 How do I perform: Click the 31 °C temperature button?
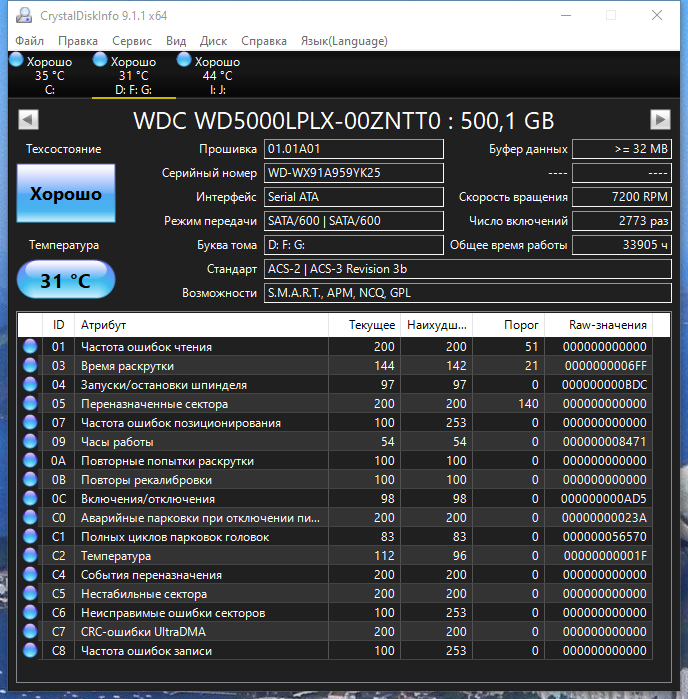pos(66,280)
